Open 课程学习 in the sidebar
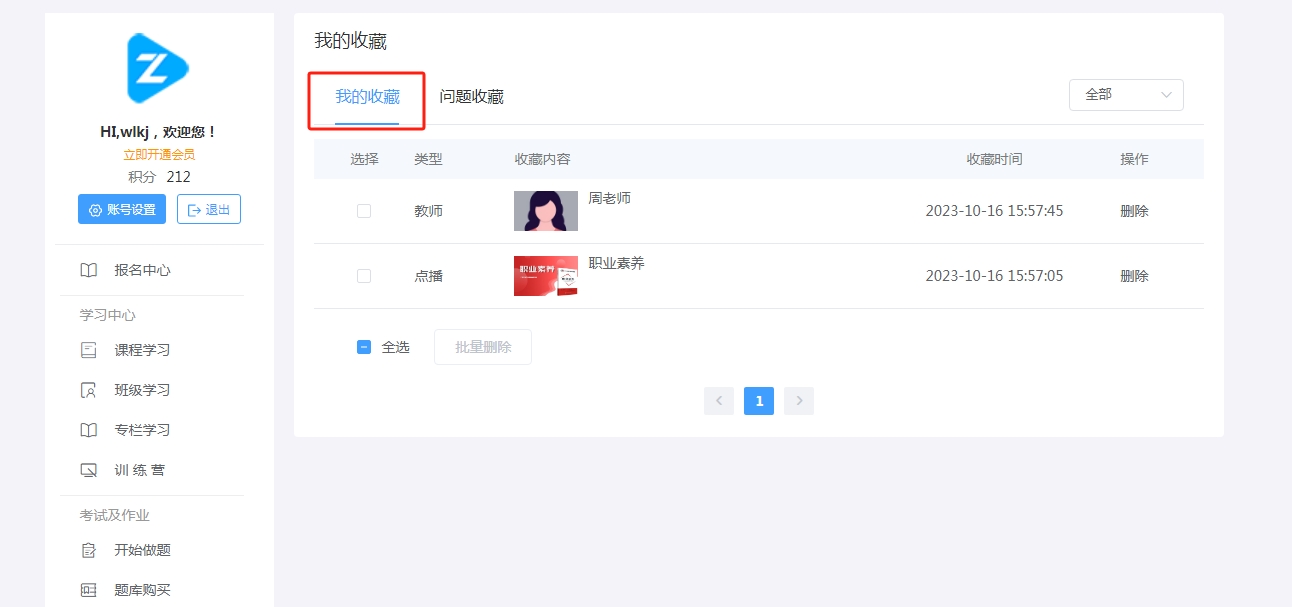The height and width of the screenshot is (607, 1292). [x=143, y=350]
